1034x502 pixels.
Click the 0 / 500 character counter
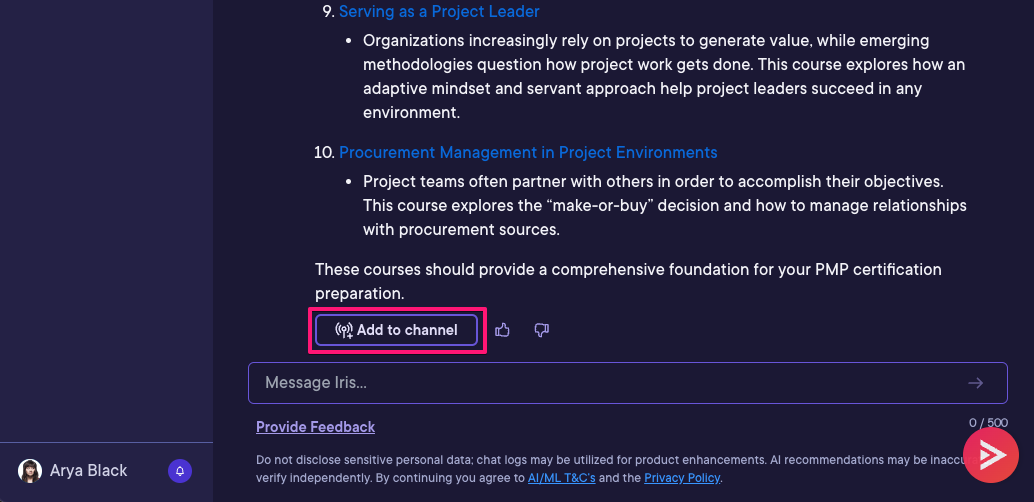pos(988,422)
